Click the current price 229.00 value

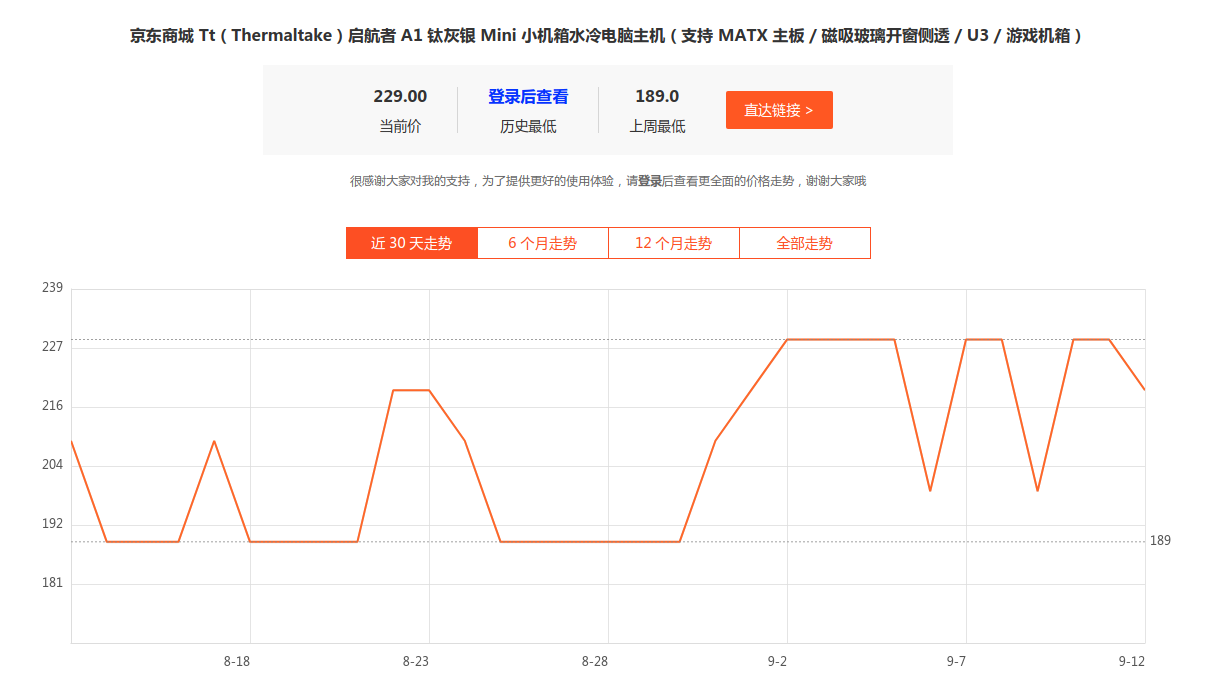pos(400,97)
